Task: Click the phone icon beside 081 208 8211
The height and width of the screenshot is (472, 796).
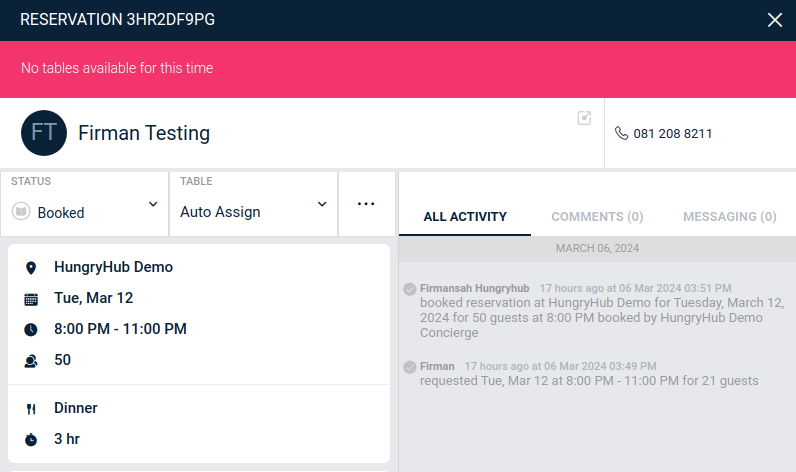Action: 621,133
